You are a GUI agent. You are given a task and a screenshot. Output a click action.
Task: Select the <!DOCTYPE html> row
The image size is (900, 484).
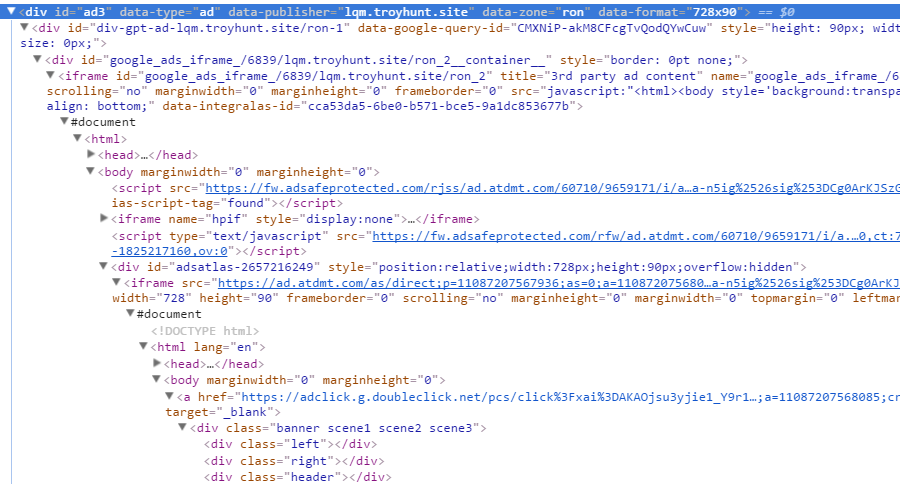click(205, 331)
